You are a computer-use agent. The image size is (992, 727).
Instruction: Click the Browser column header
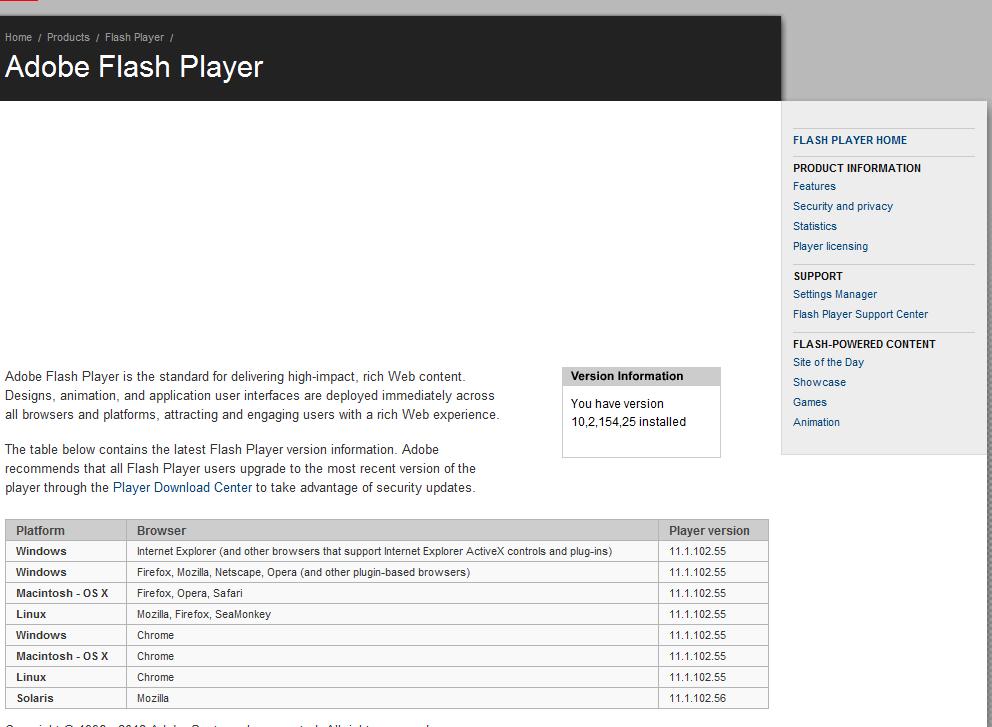coord(392,530)
